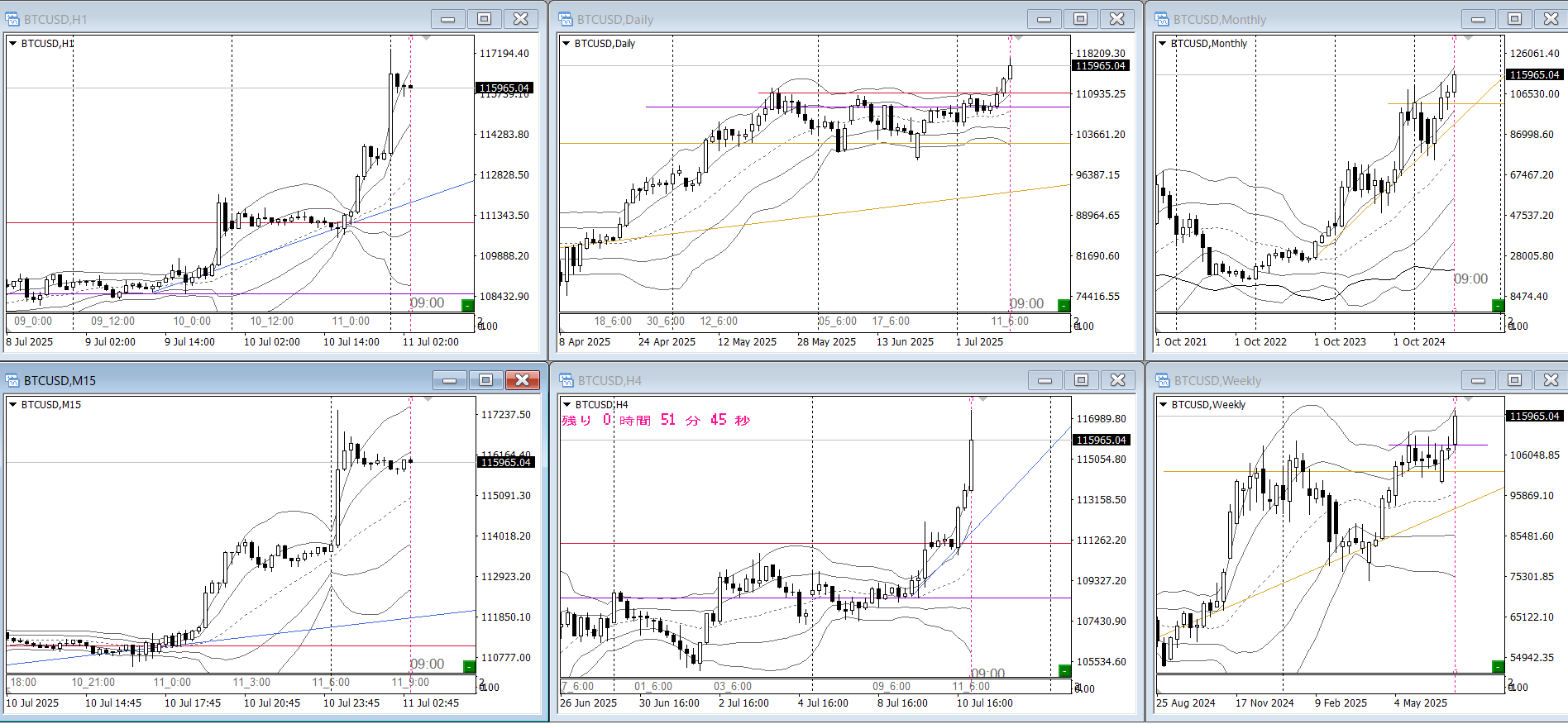
Task: Select the chart shift marker atop the H1 chart
Action: point(427,38)
